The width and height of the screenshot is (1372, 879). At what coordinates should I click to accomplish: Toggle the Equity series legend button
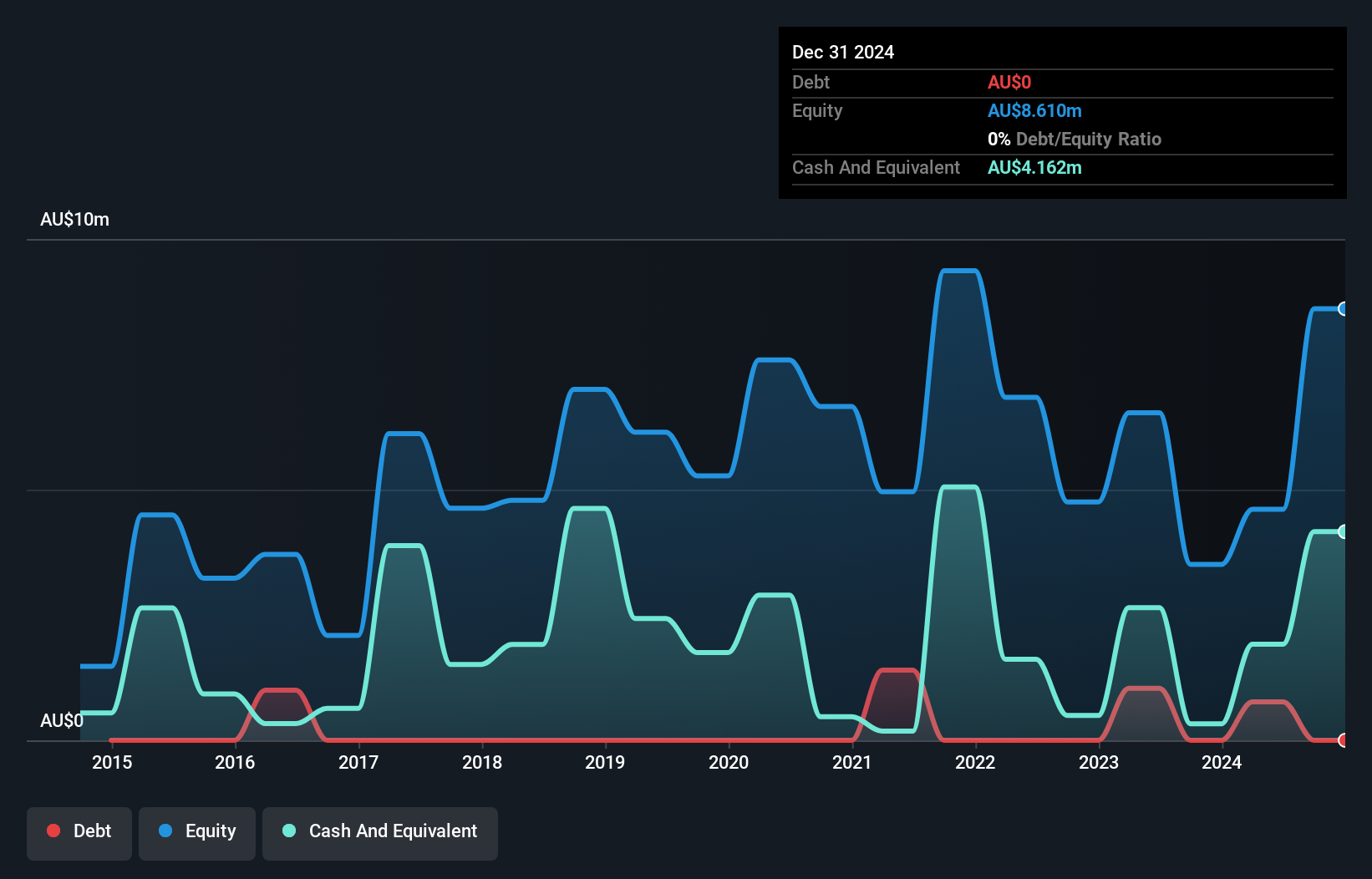pyautogui.click(x=197, y=833)
